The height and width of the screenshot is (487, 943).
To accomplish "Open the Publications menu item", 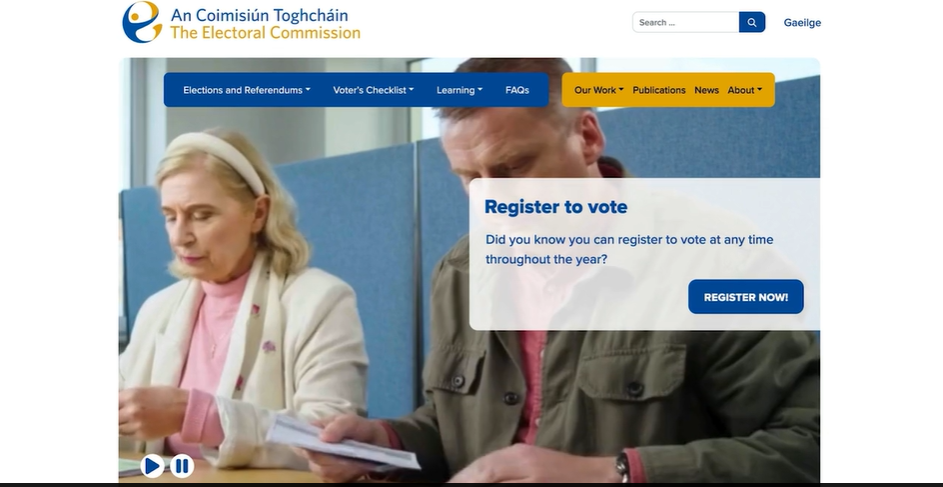I will tap(659, 90).
